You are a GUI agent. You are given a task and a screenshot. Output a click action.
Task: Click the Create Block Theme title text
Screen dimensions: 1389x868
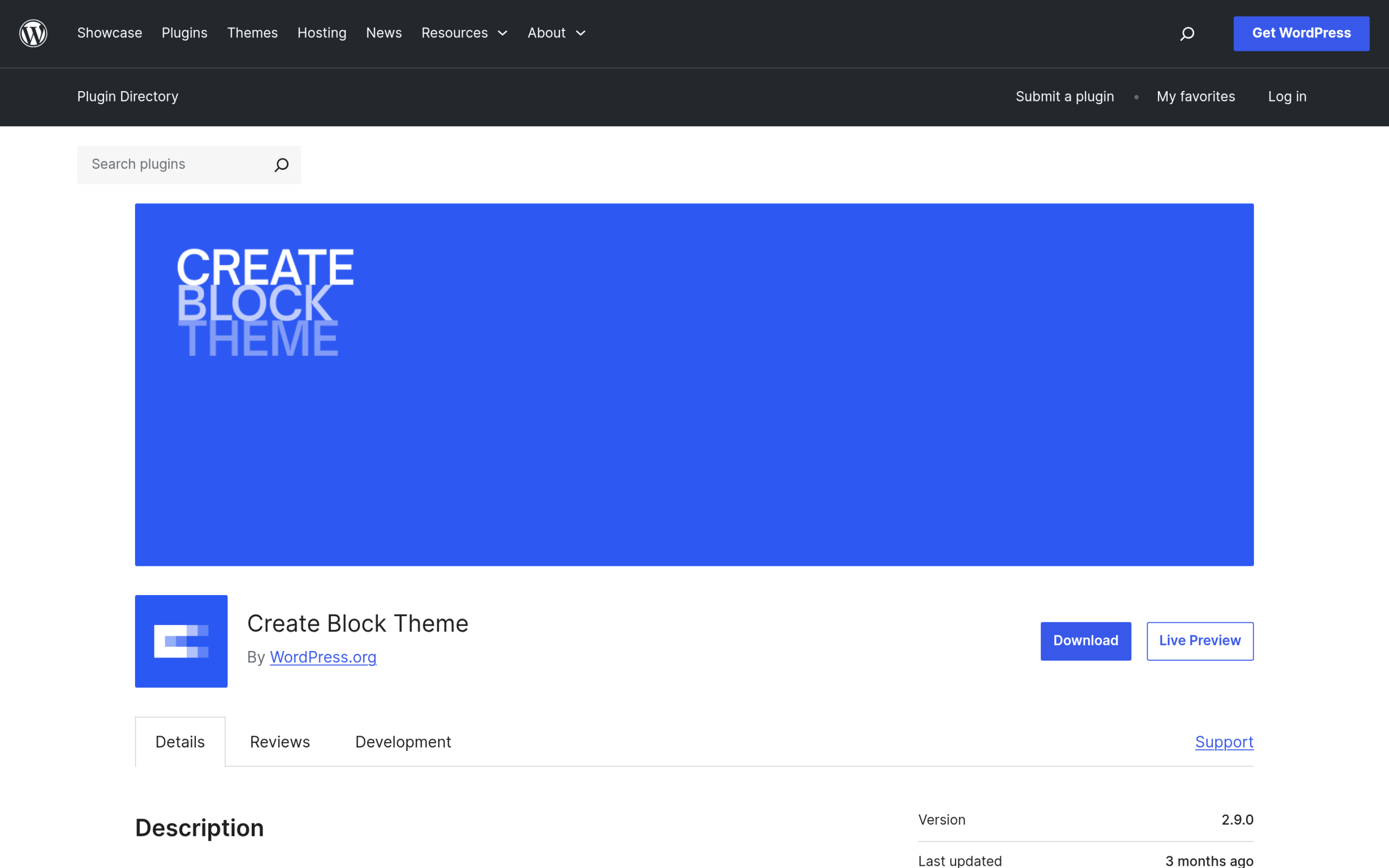click(358, 623)
